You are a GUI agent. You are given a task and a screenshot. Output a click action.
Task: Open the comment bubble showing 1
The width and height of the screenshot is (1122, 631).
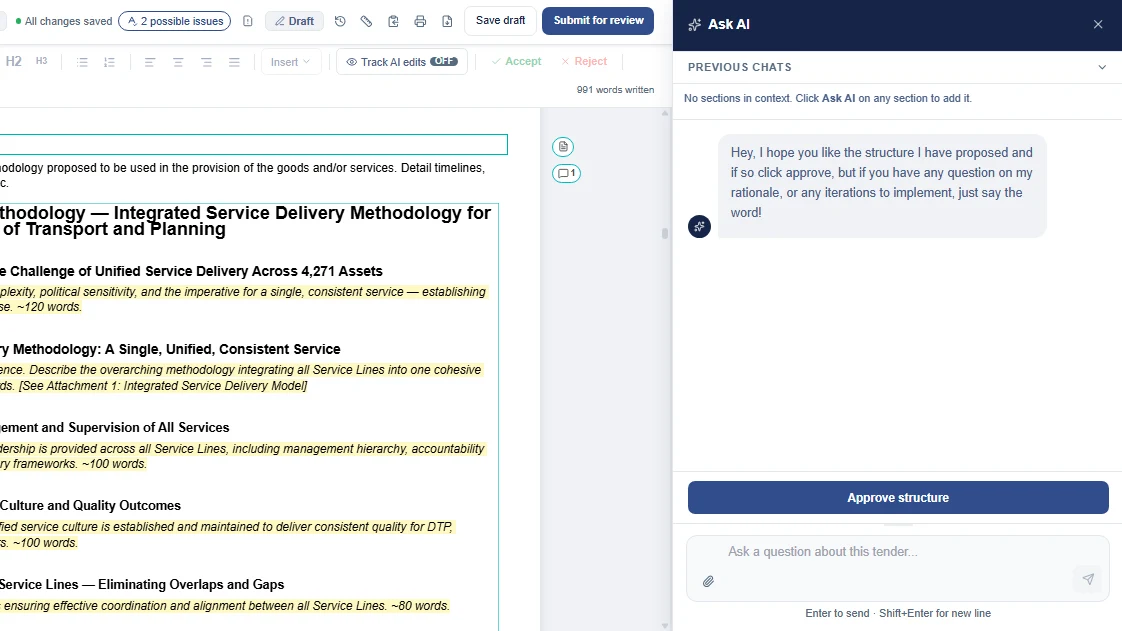(x=566, y=173)
